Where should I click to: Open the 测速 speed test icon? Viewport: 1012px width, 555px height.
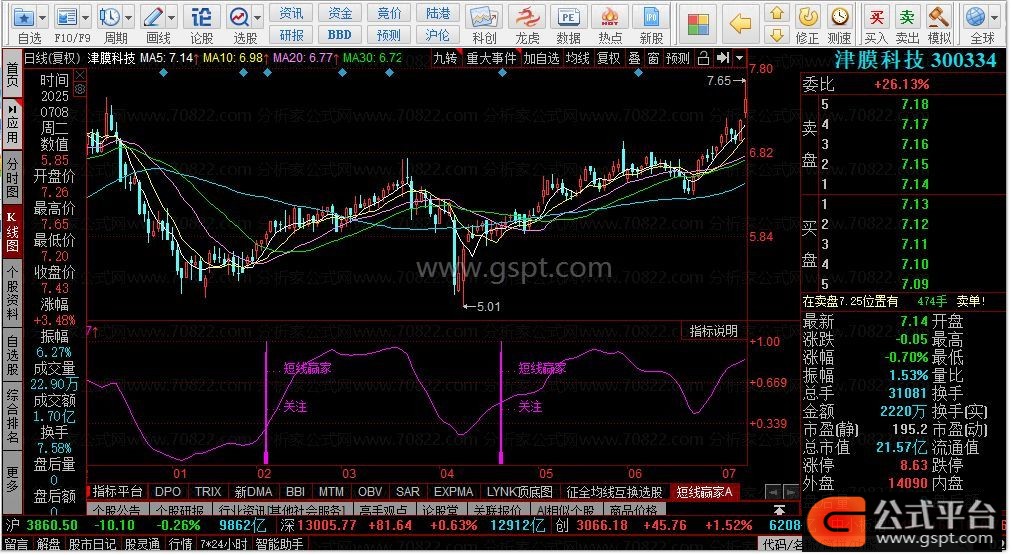point(839,17)
